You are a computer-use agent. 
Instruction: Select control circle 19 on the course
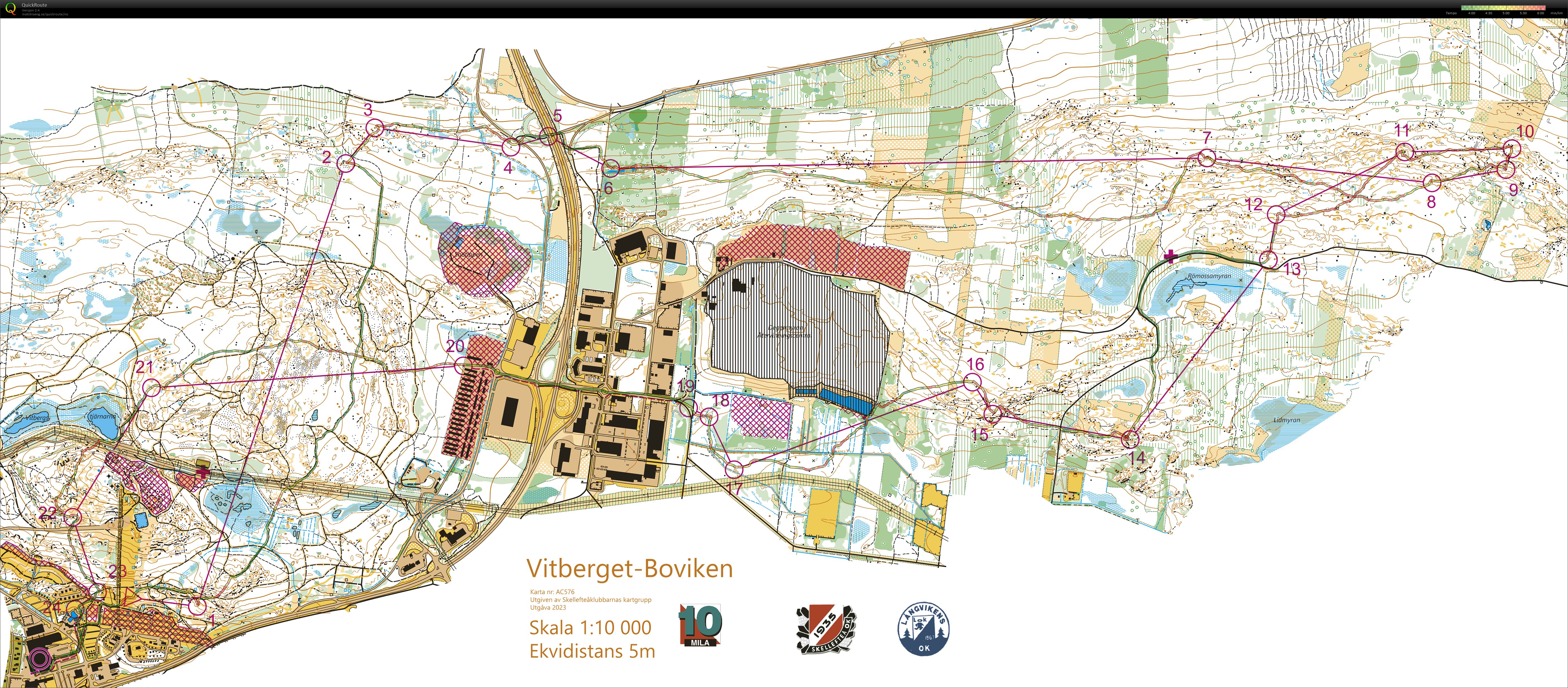[x=688, y=408]
